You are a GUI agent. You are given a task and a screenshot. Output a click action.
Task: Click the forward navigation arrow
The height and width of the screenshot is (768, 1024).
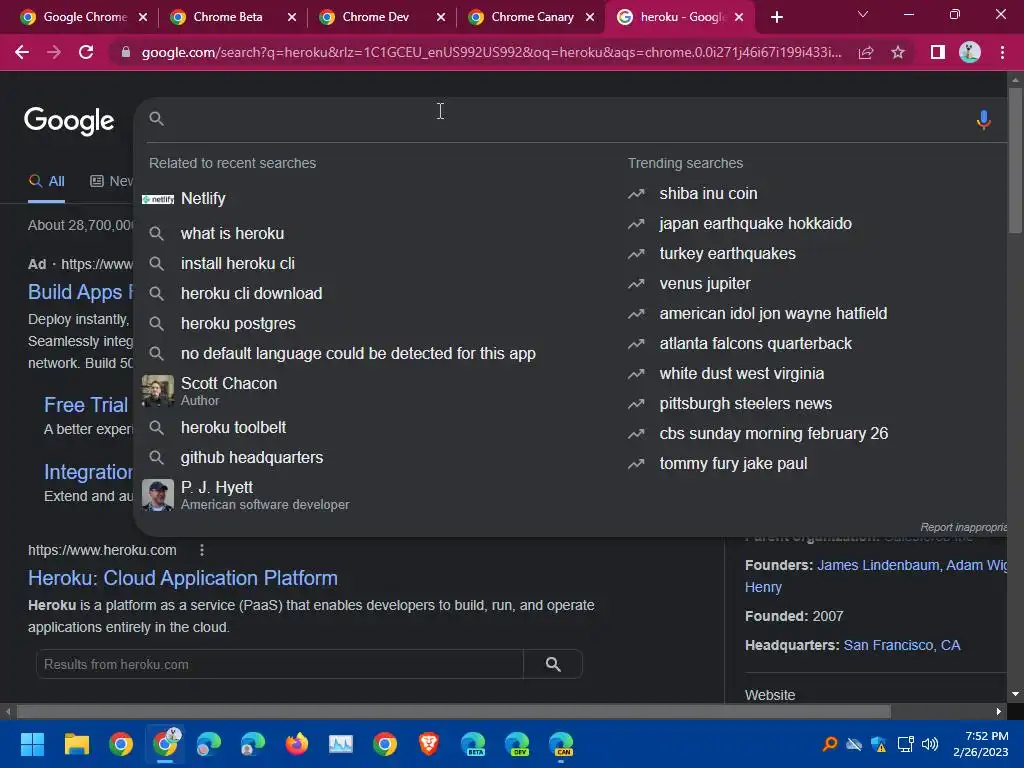coord(54,52)
